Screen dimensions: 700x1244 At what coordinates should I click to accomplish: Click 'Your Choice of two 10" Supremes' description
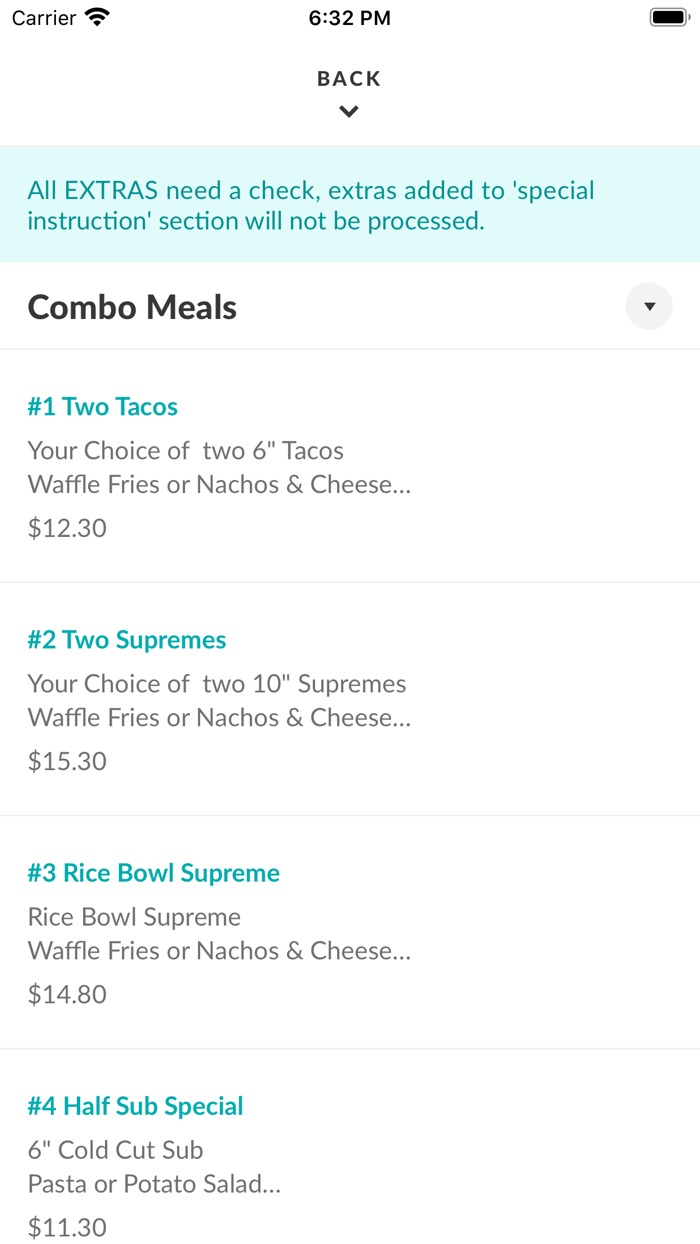(x=217, y=684)
